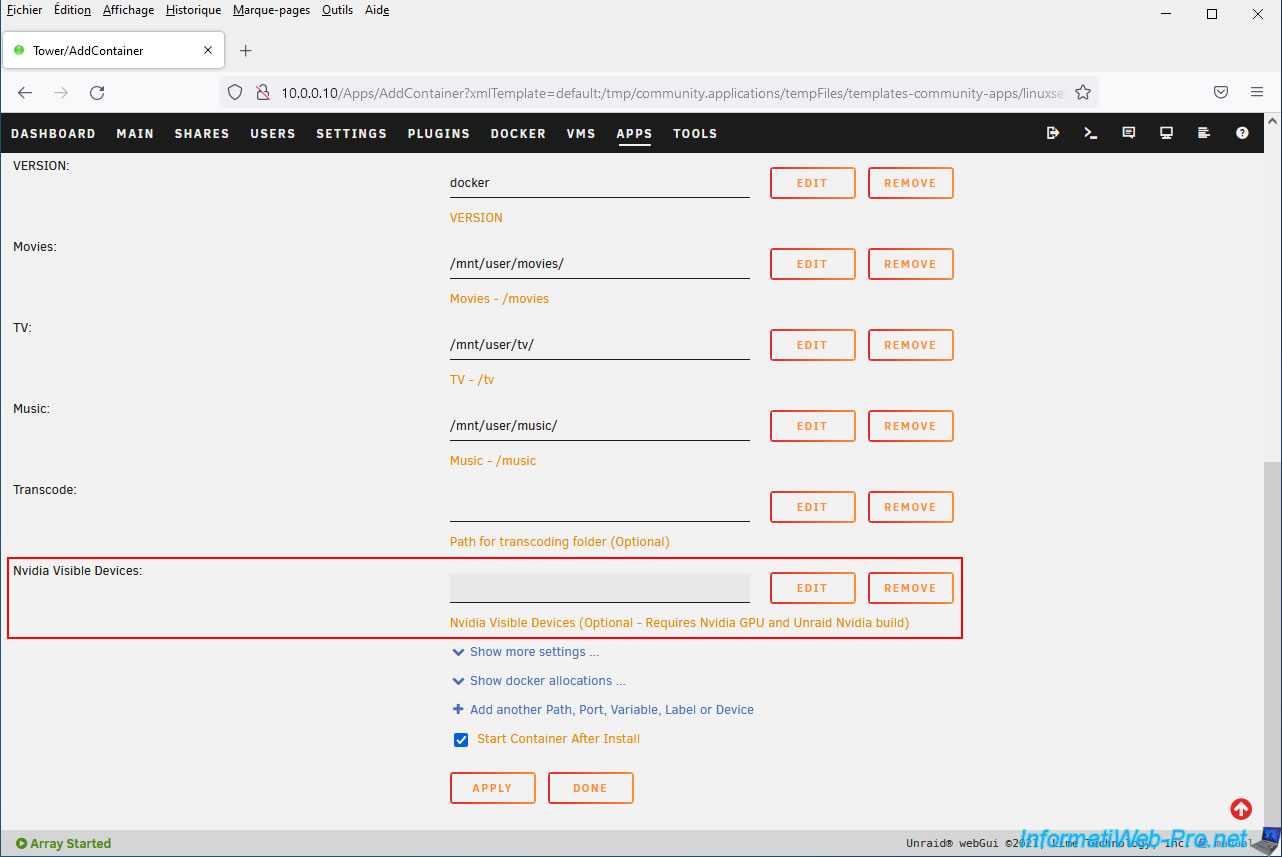The width and height of the screenshot is (1282, 857).
Task: Click REMOVE next to Transcode path
Action: click(x=910, y=507)
